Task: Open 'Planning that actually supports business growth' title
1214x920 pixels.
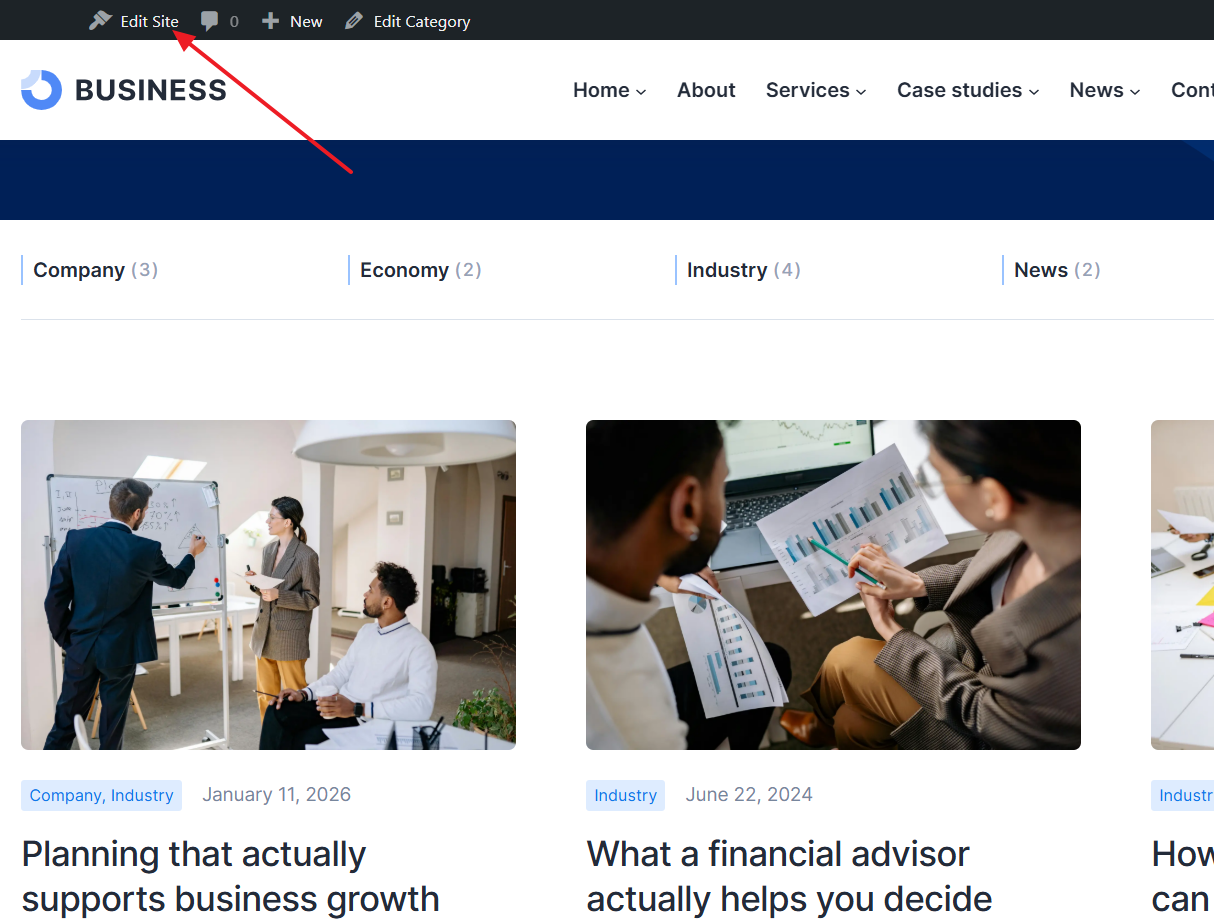Action: point(230,877)
